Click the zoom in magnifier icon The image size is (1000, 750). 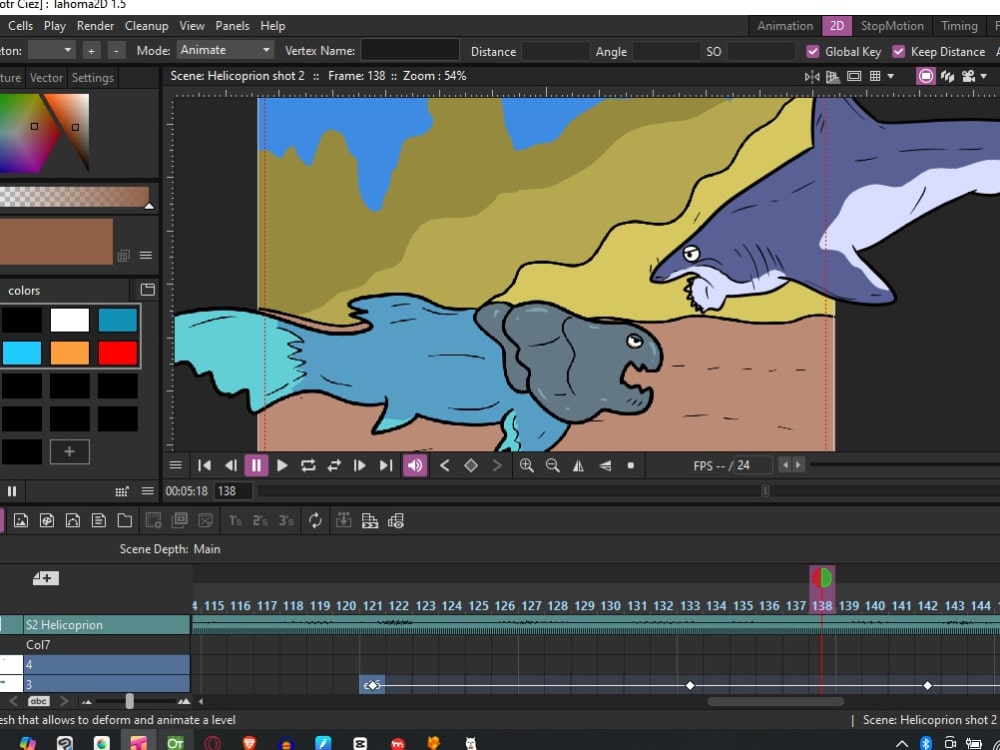point(526,466)
